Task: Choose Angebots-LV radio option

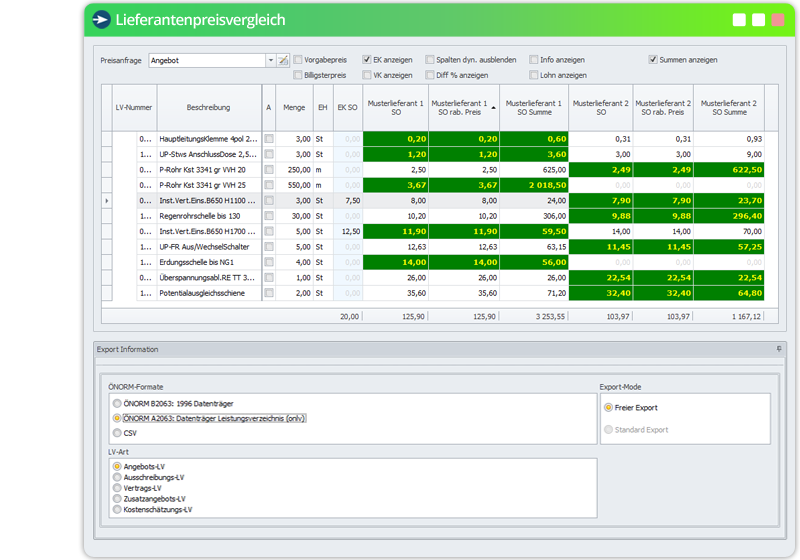Action: tap(117, 466)
